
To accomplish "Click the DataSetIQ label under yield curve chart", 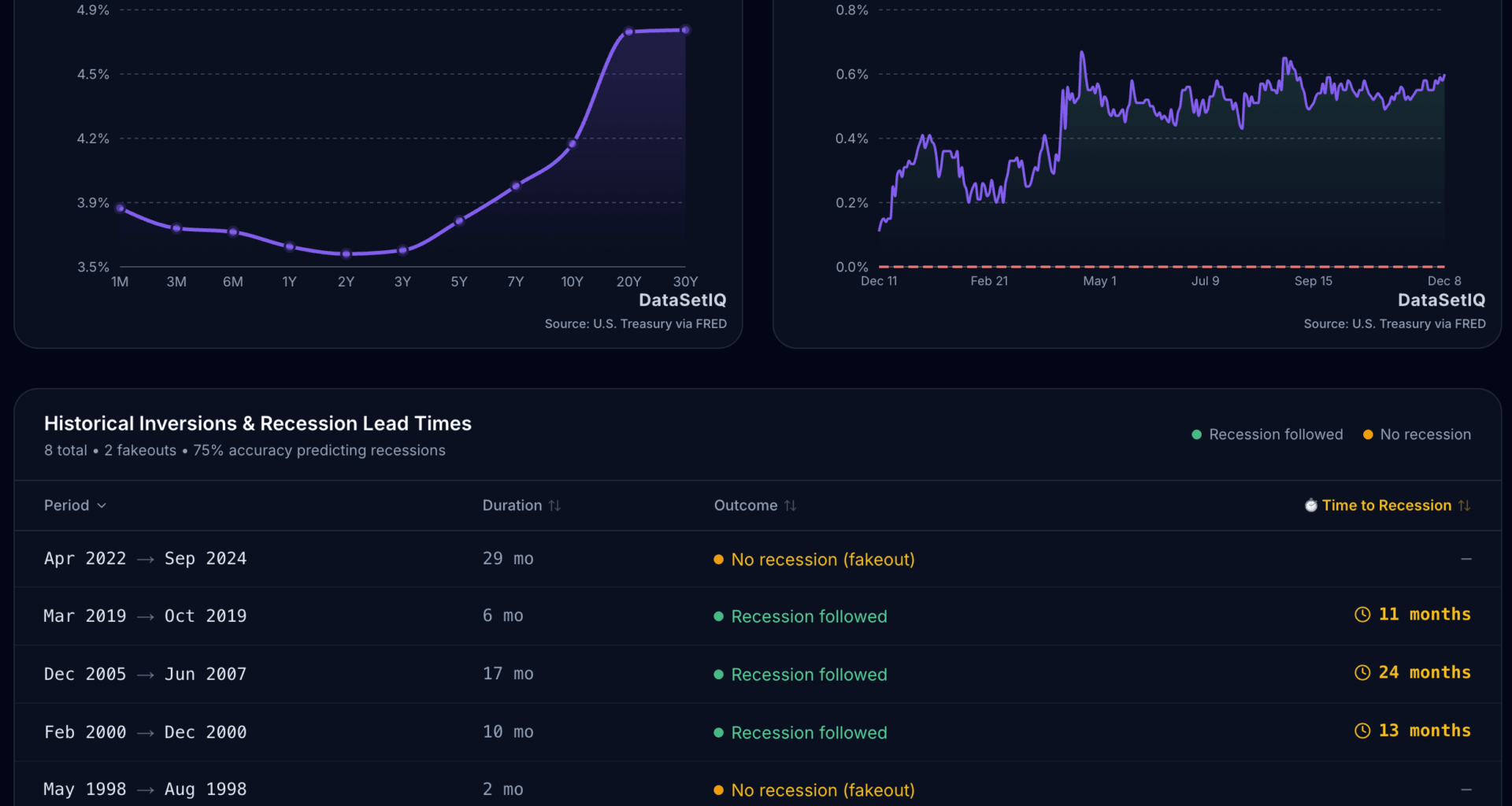I will click(x=682, y=300).
